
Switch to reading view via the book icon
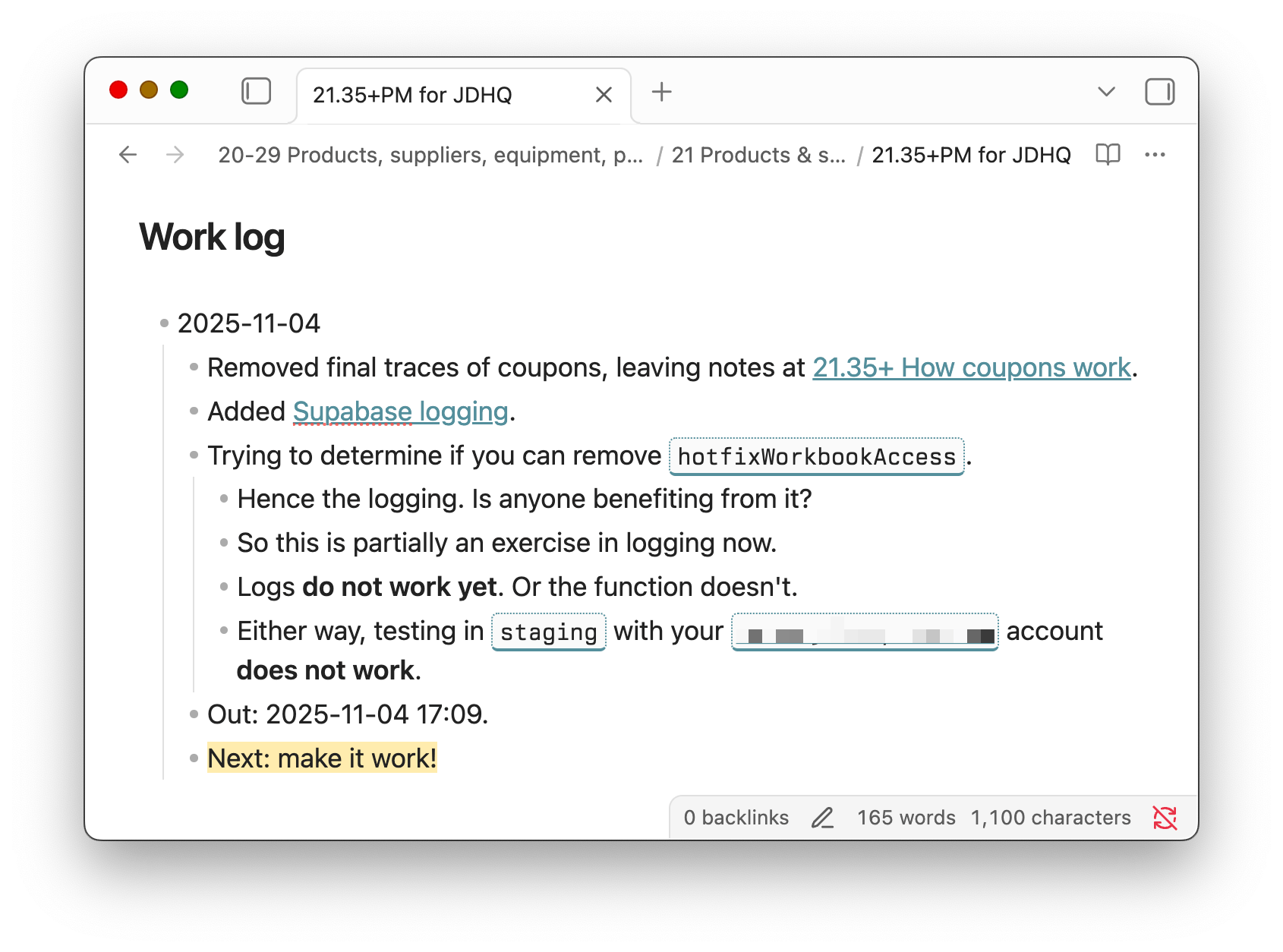[x=1108, y=154]
